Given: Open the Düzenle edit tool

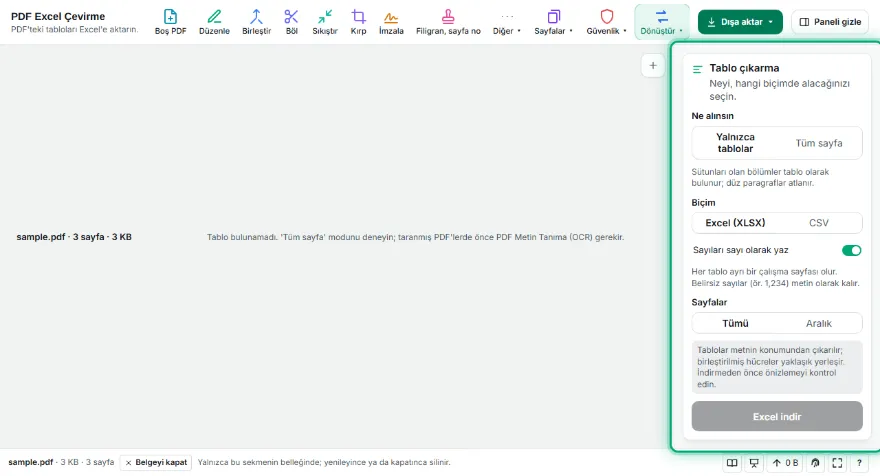Looking at the screenshot, I should pos(214,22).
